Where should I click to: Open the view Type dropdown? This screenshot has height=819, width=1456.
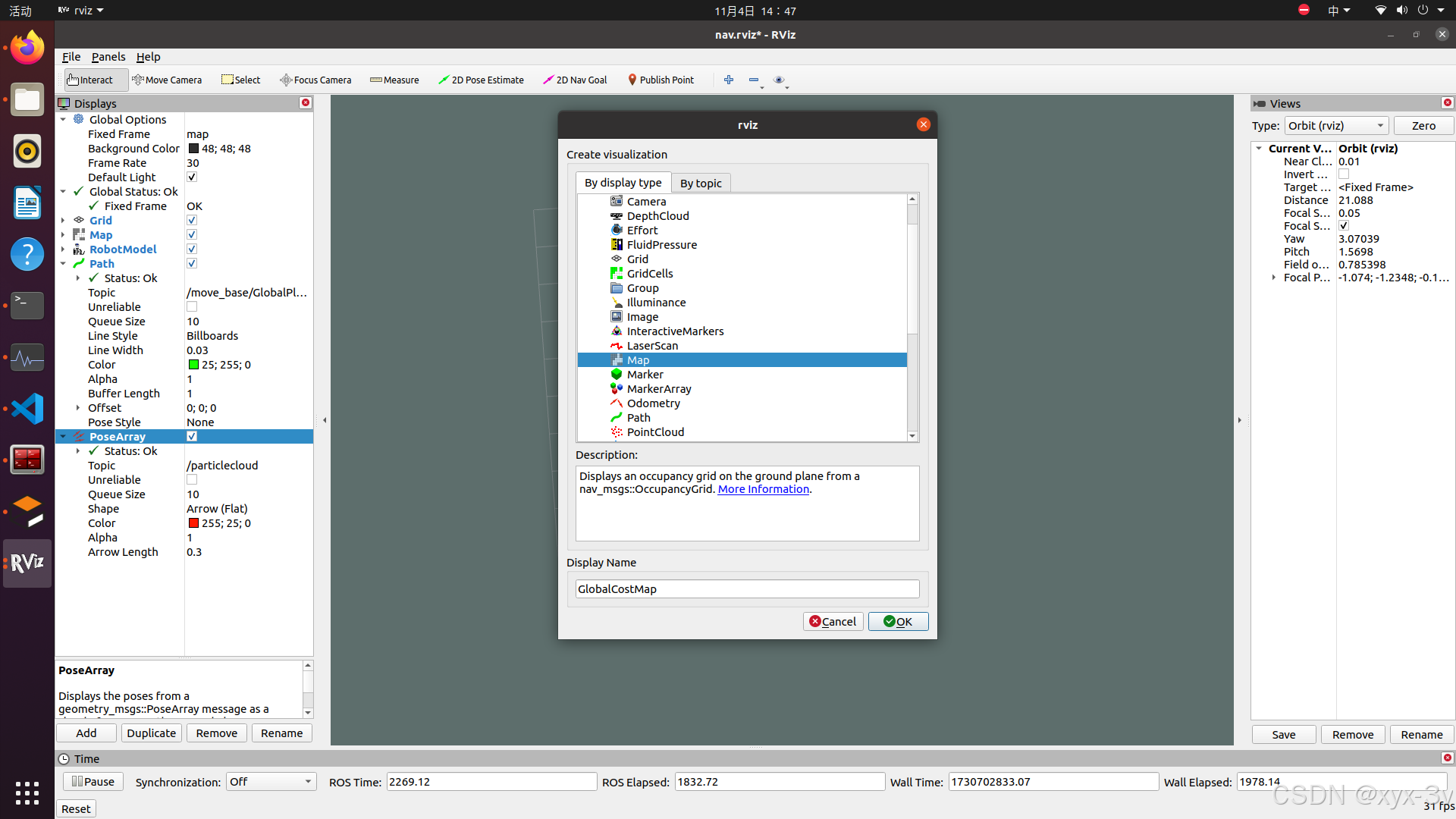tap(1336, 126)
